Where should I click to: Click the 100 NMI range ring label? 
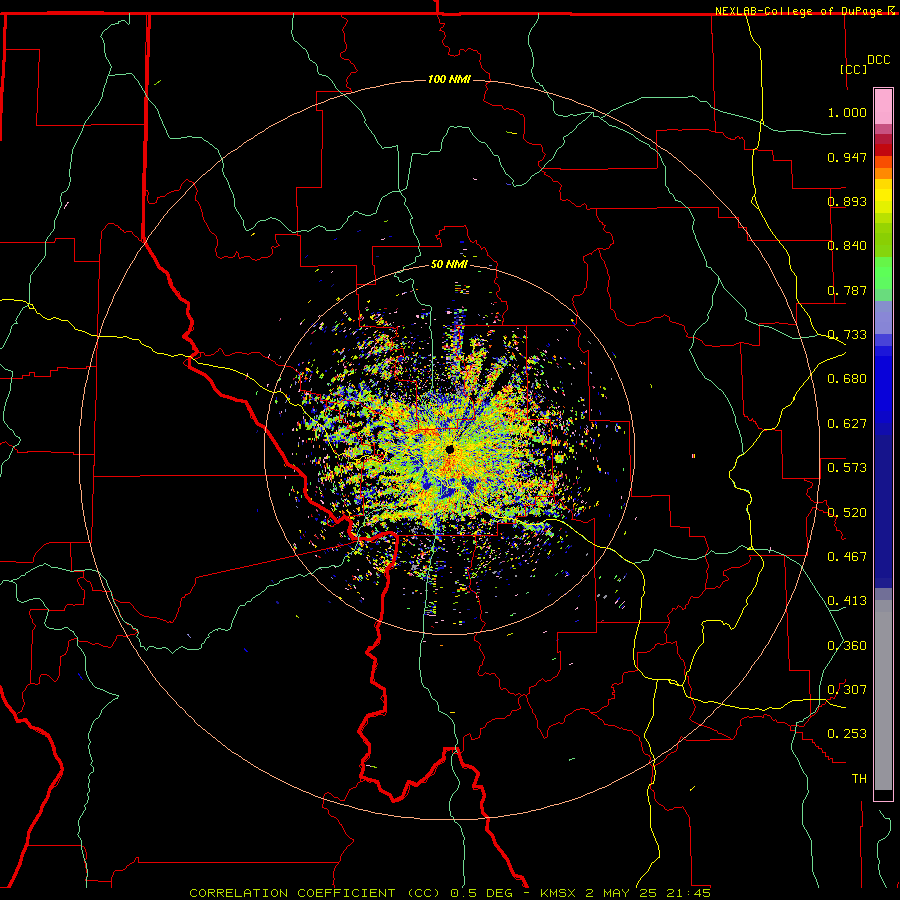point(449,79)
